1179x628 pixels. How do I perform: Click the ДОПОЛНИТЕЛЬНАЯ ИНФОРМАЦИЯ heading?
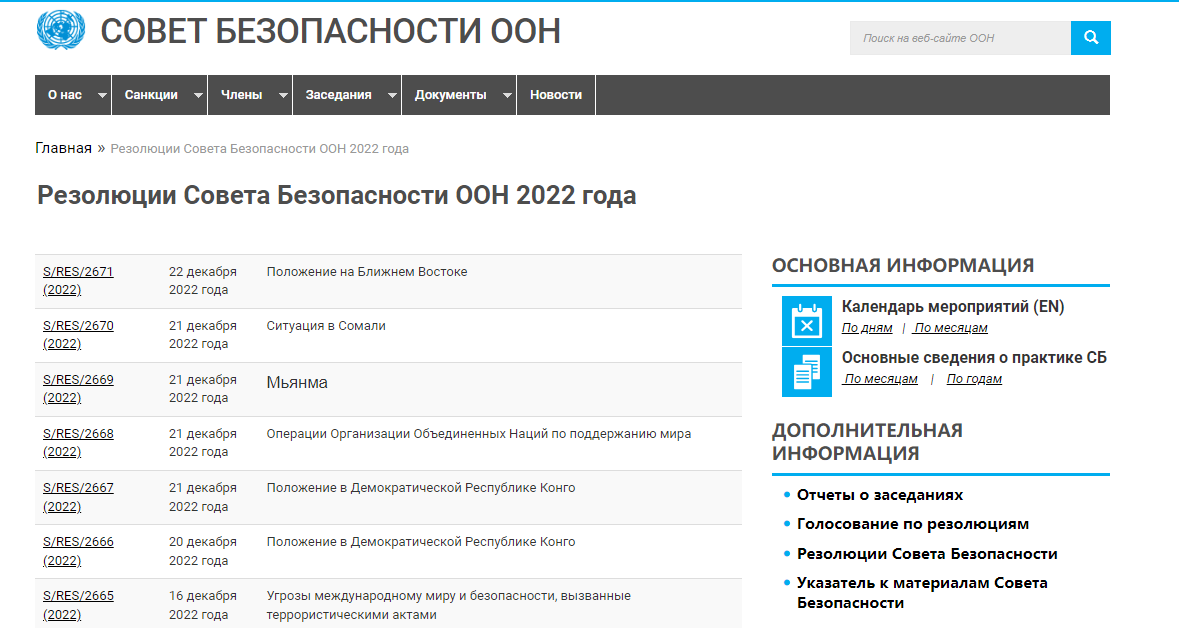pos(868,441)
